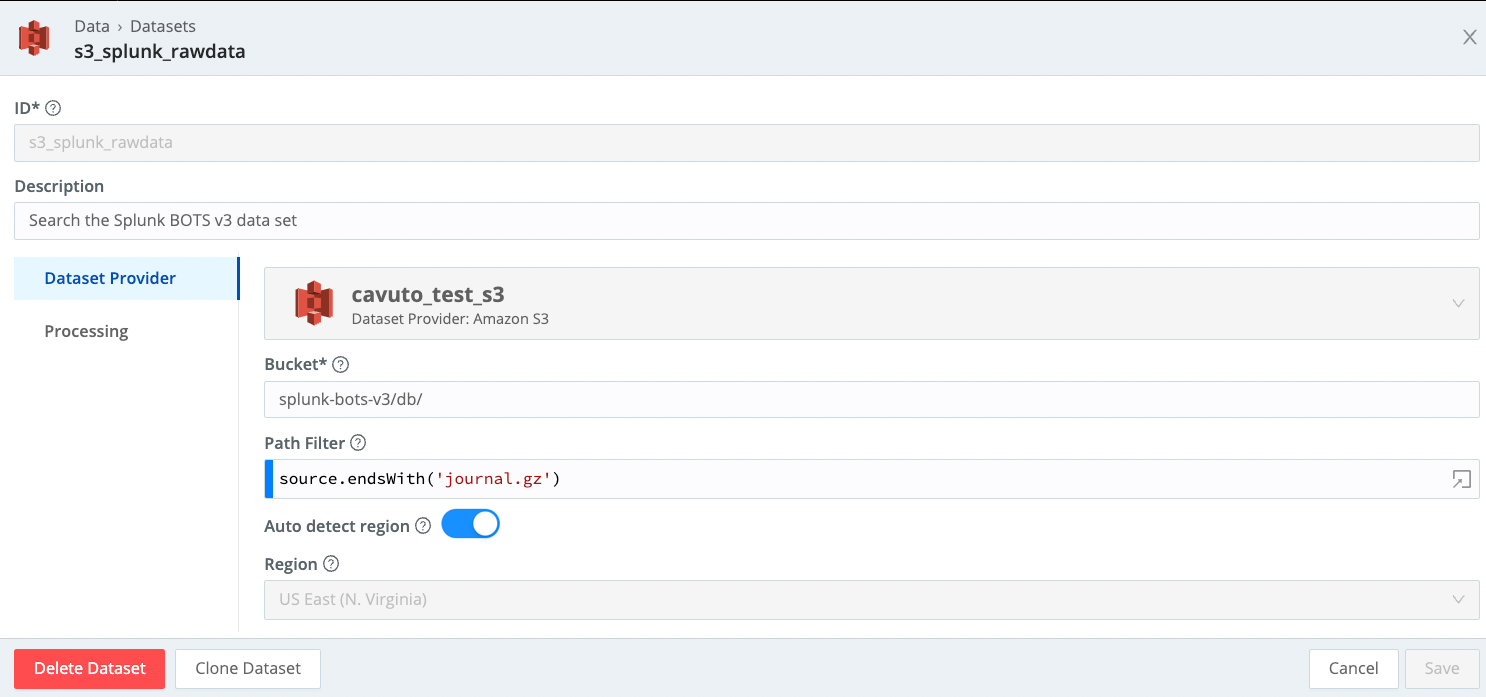The height and width of the screenshot is (697, 1486).
Task: Open the Auto detect region help tooltip
Action: (423, 525)
